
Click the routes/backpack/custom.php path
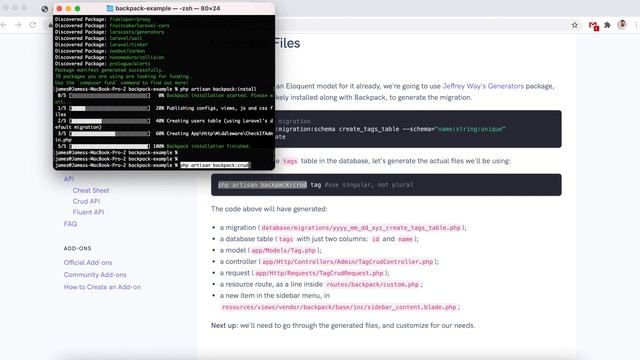(x=373, y=284)
